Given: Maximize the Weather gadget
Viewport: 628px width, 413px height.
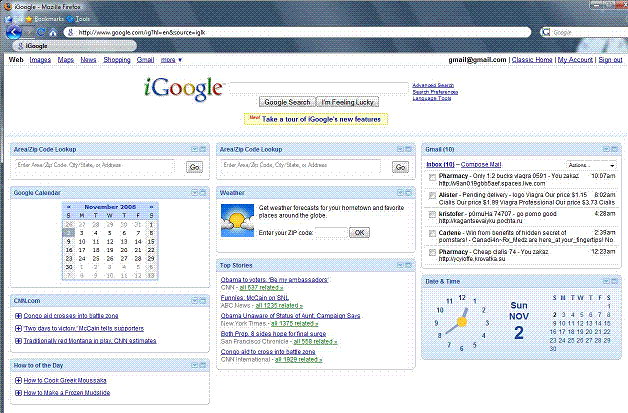Looking at the screenshot, I should (x=409, y=193).
